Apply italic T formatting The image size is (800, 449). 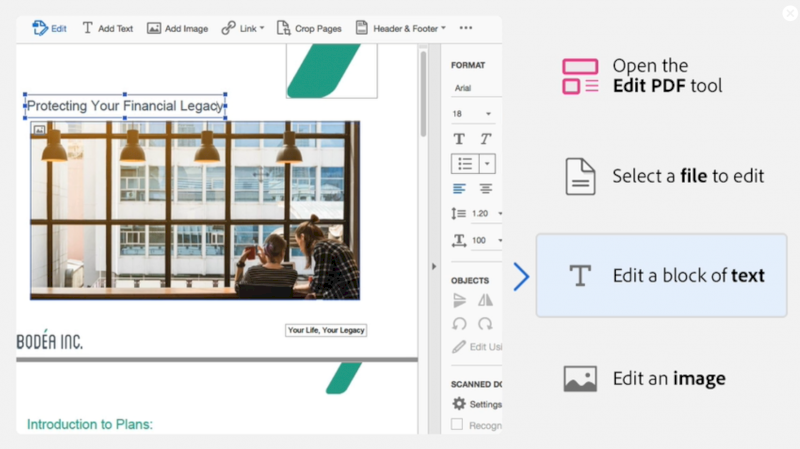pyautogui.click(x=485, y=139)
